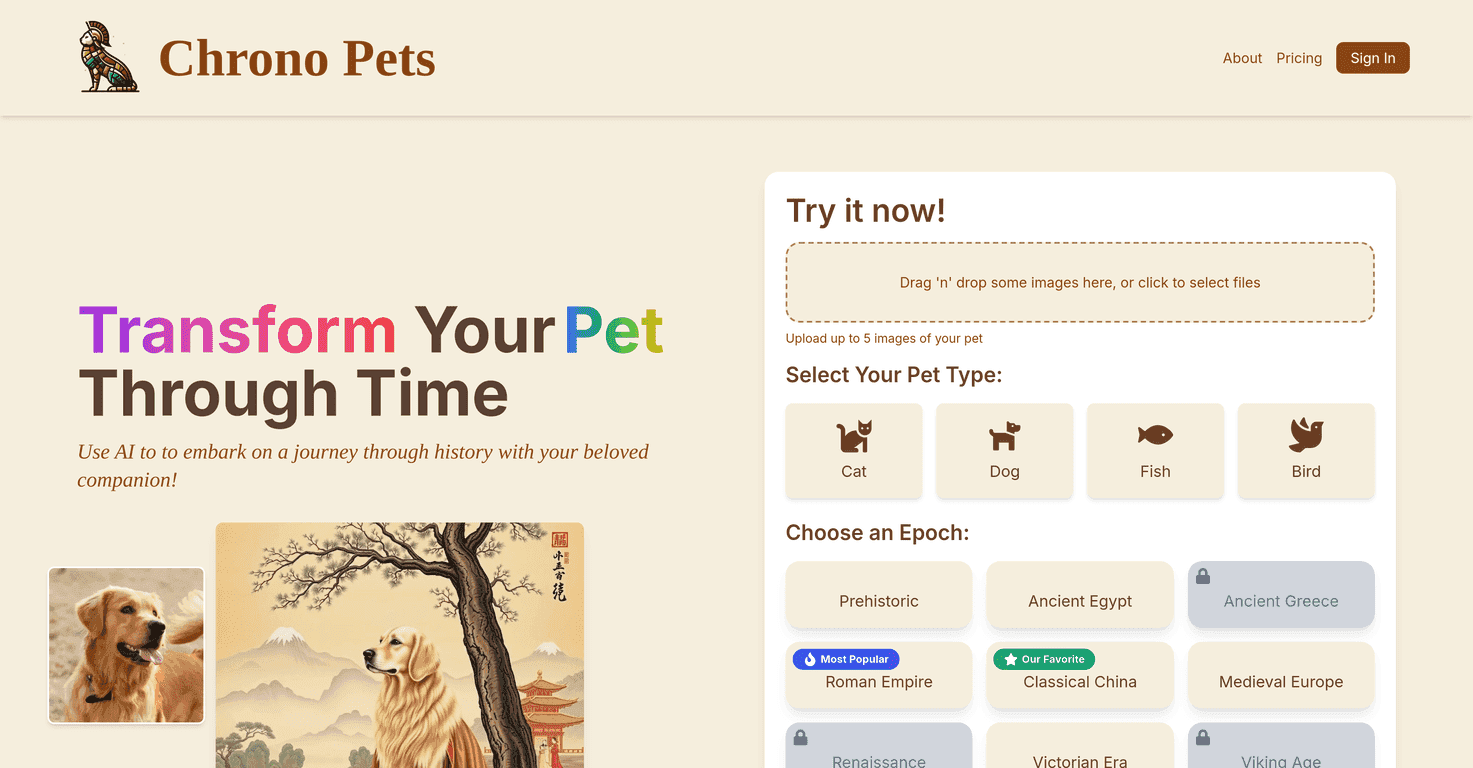1473x768 pixels.
Task: Open the About page
Action: point(1242,58)
